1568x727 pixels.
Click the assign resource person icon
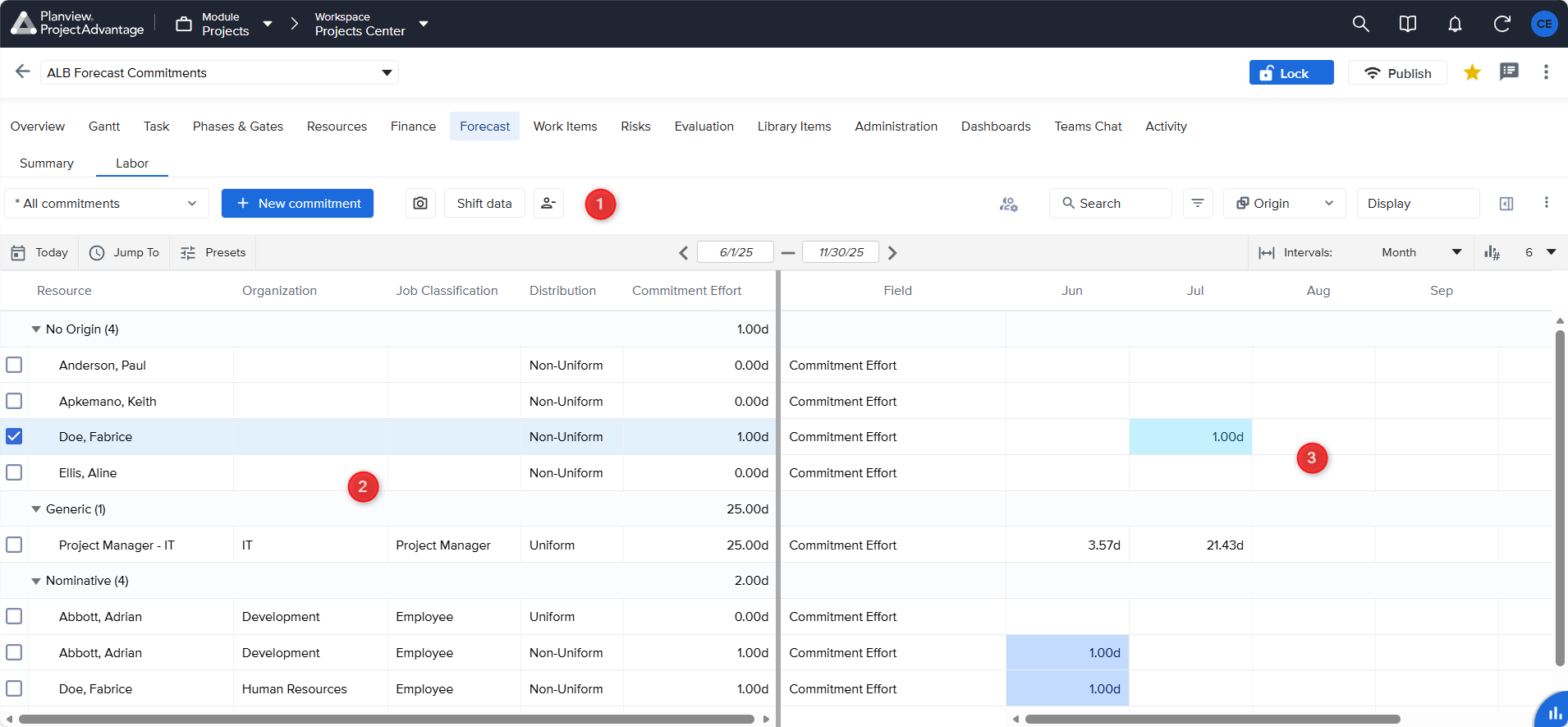tap(548, 204)
